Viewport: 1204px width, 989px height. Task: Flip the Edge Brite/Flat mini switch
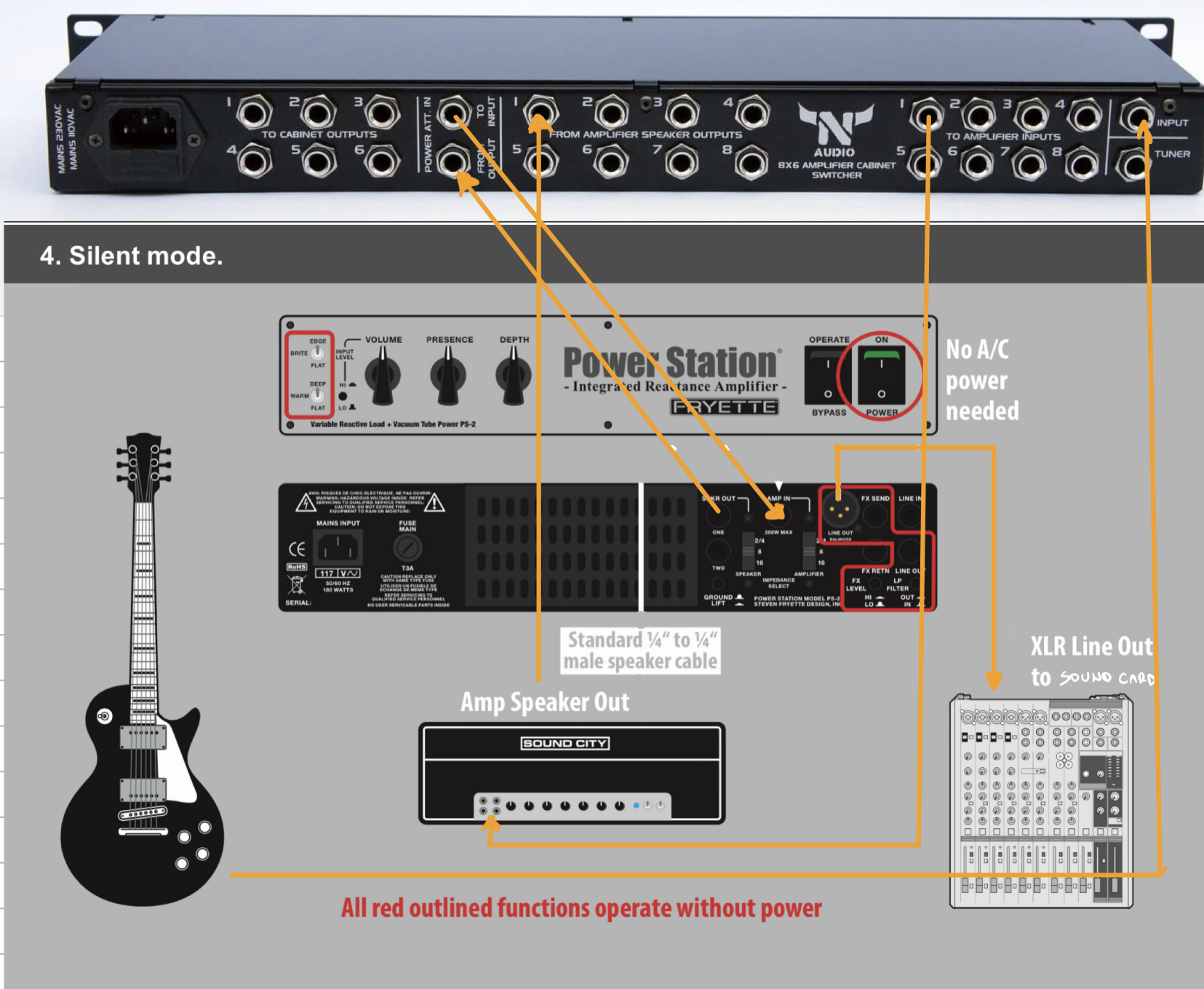318,353
